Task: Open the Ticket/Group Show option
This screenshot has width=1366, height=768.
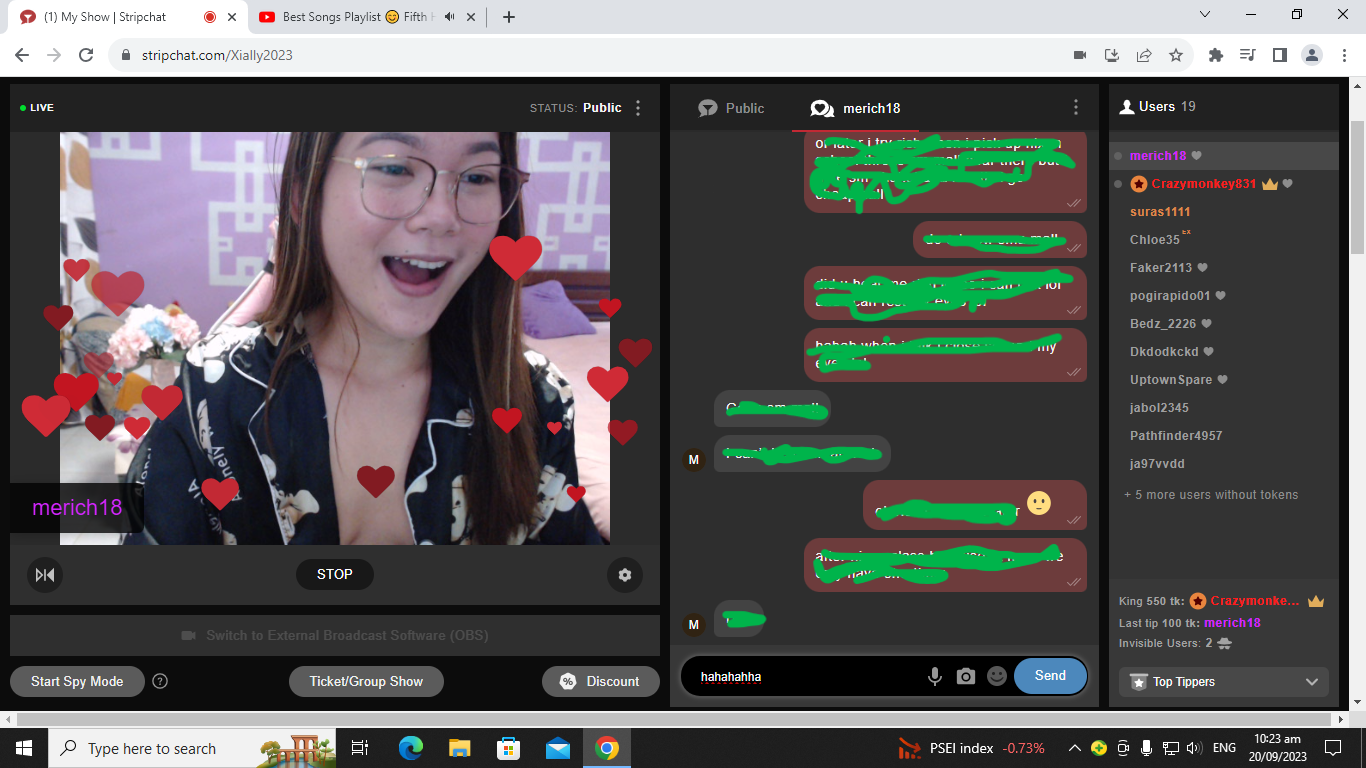Action: point(366,681)
